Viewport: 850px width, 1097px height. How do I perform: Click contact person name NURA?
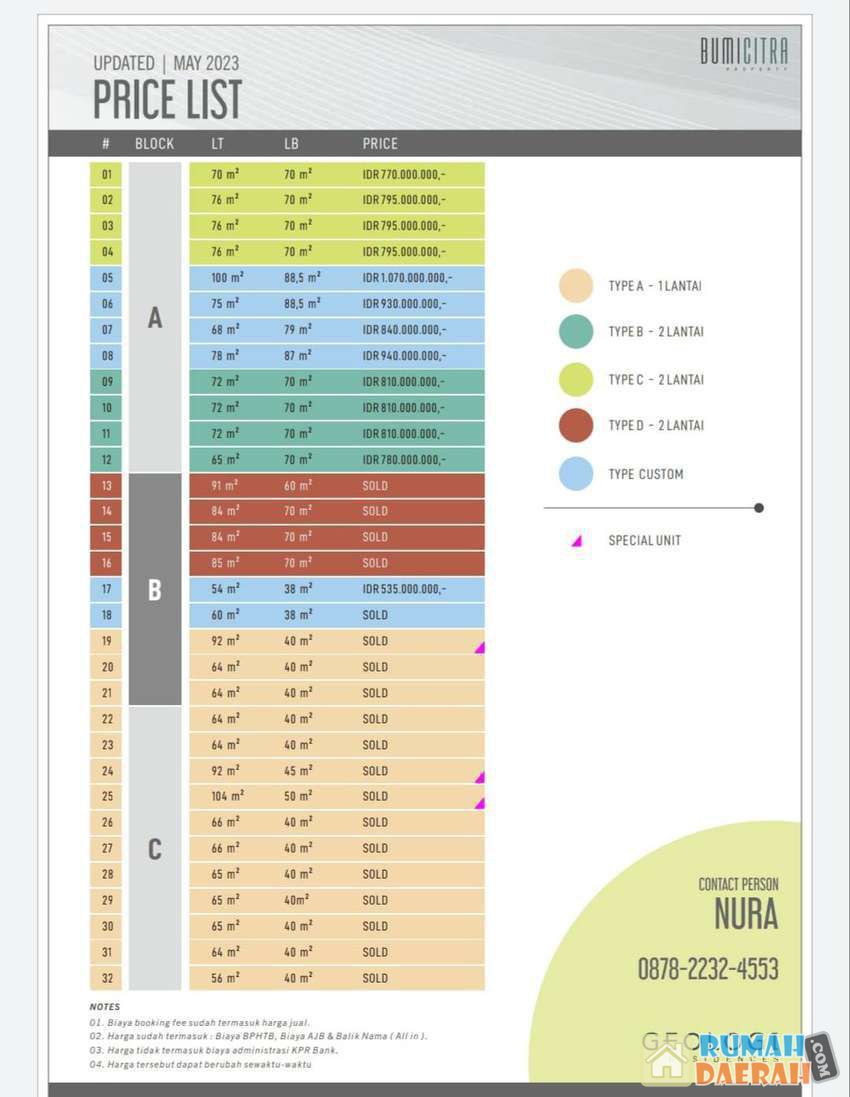(x=746, y=914)
